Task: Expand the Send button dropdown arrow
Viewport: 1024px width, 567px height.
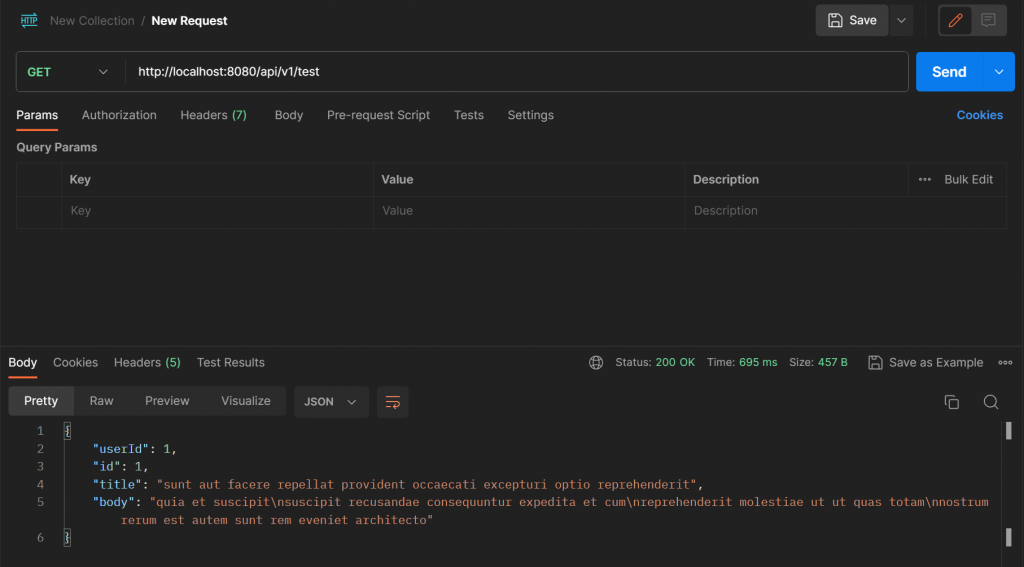Action: click(998, 72)
